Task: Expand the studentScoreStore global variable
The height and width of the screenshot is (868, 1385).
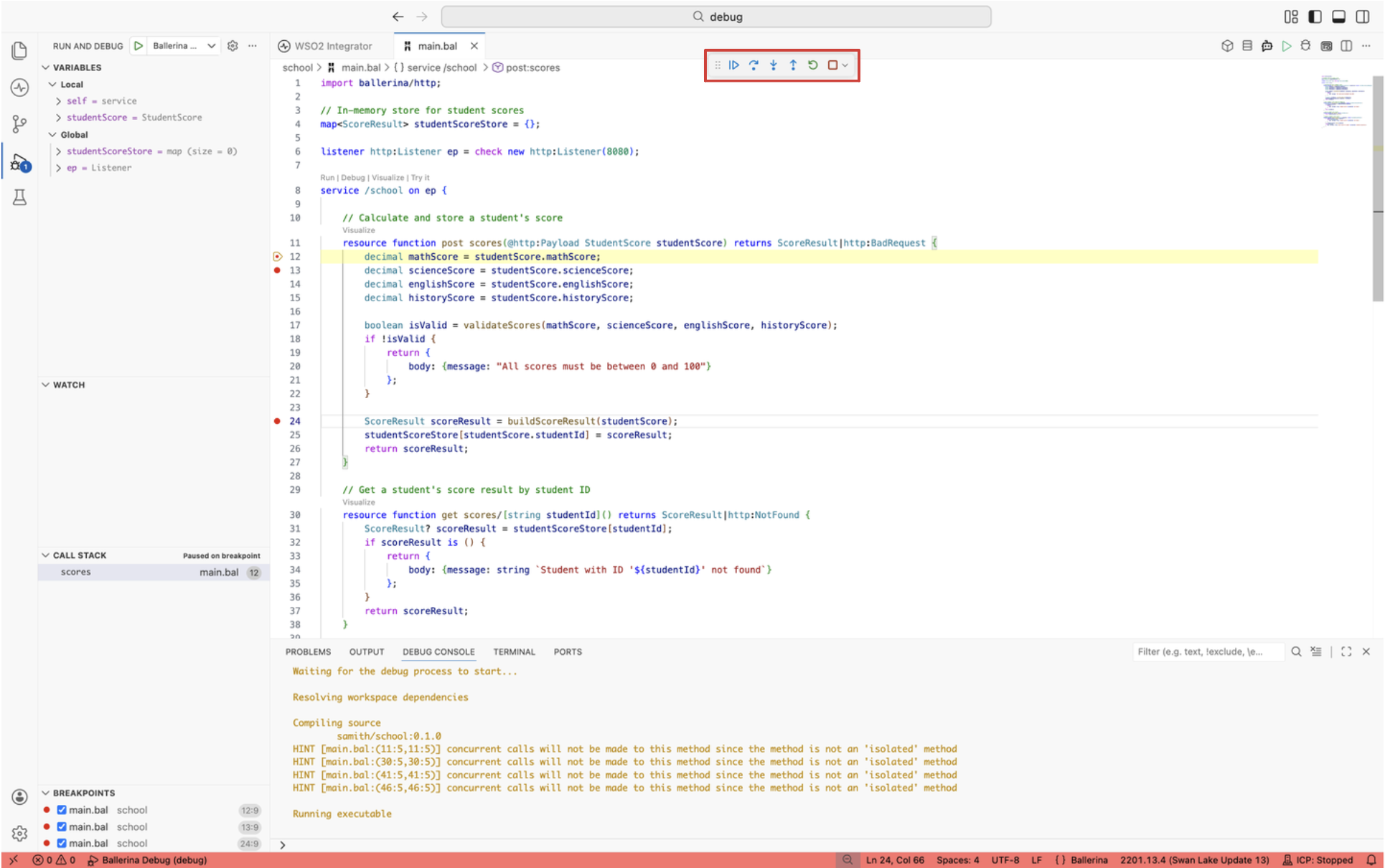Action: 58,151
